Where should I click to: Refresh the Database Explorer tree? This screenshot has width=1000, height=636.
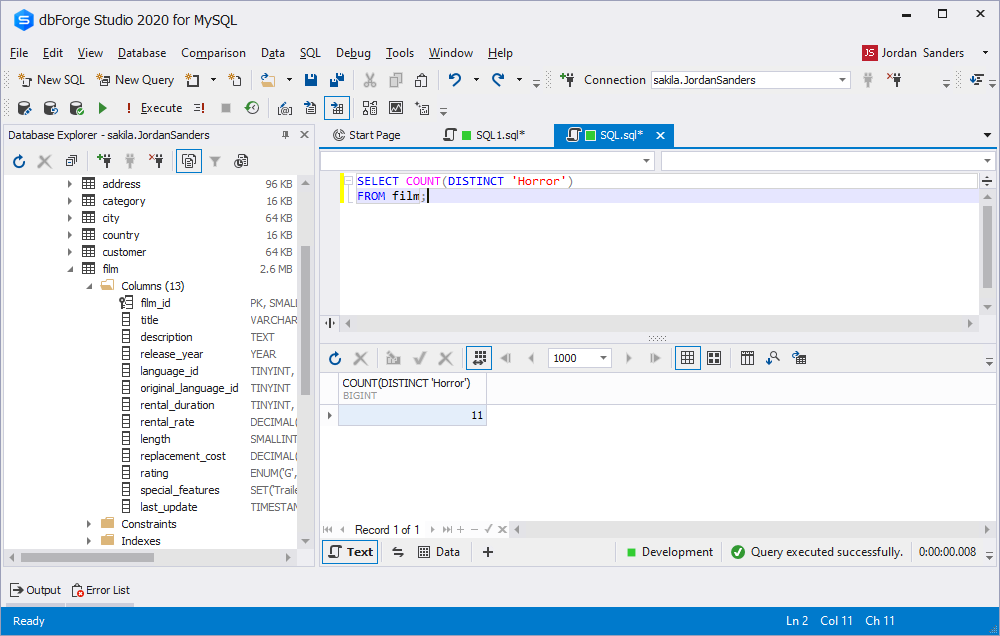pos(18,161)
